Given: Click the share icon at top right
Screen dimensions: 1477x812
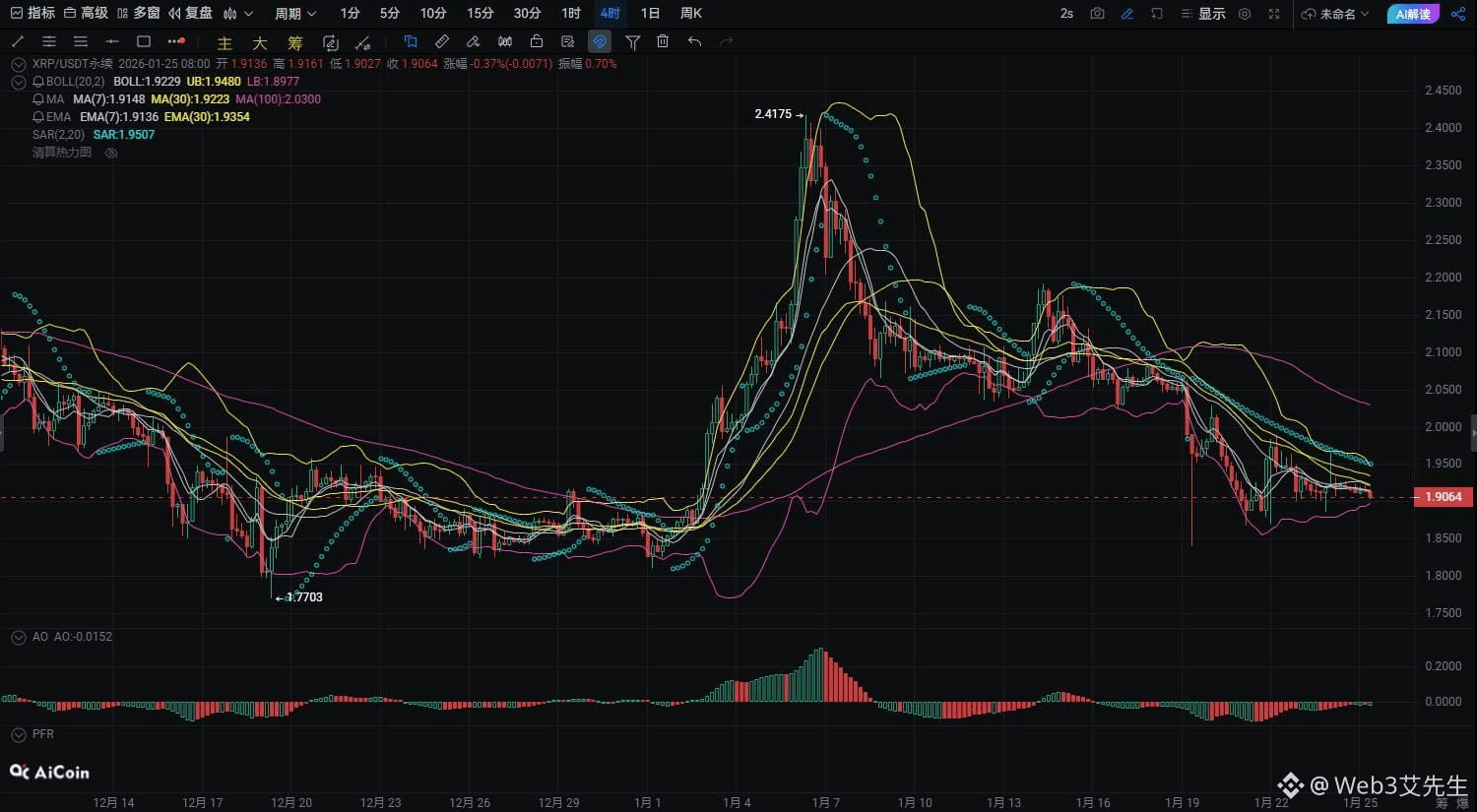Looking at the screenshot, I should tap(1457, 14).
